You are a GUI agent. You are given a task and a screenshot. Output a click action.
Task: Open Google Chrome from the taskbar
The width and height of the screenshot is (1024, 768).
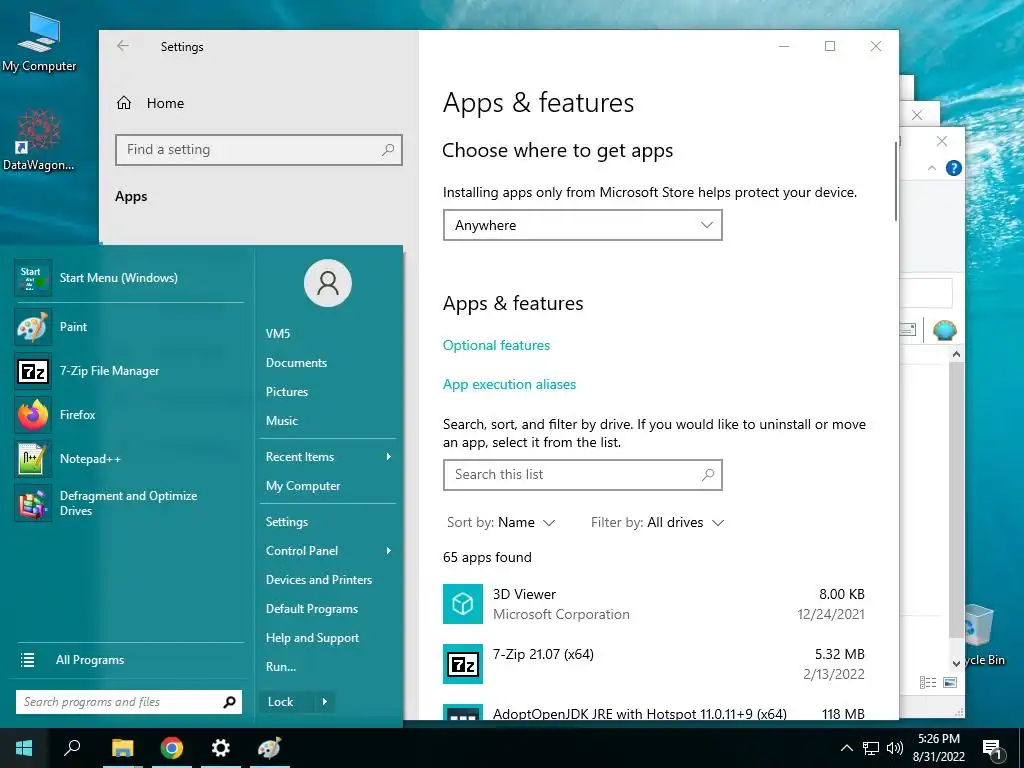coord(172,748)
